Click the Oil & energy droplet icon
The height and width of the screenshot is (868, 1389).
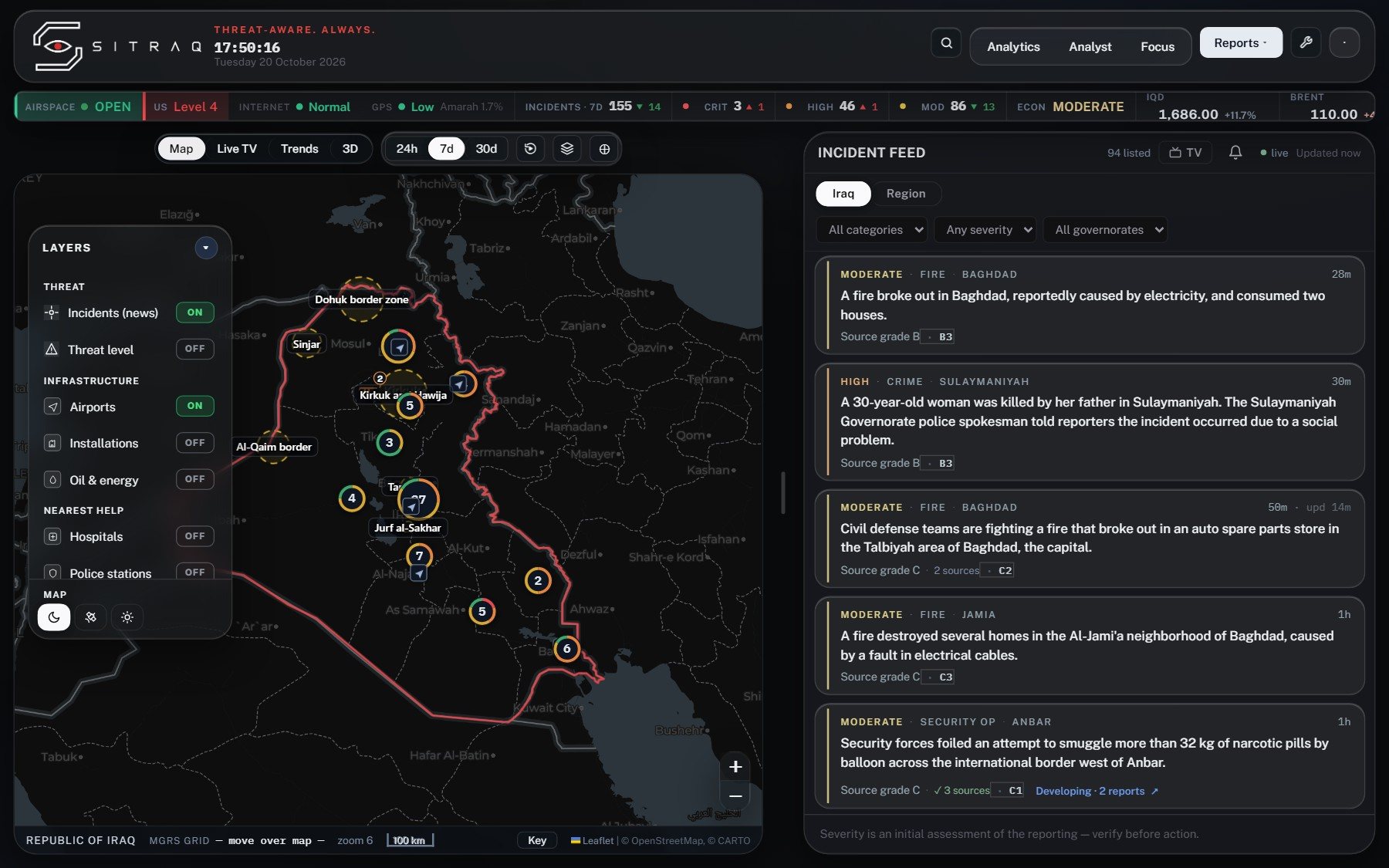[x=52, y=480]
